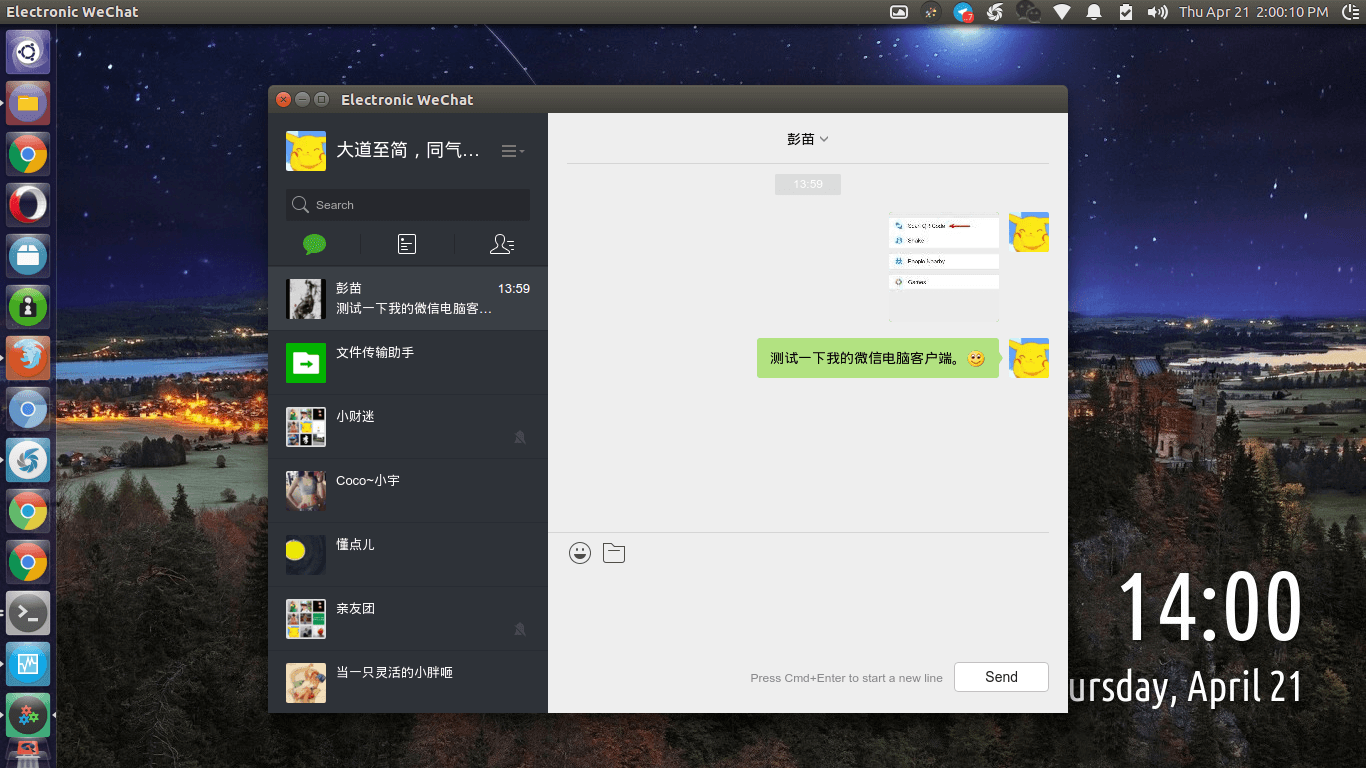
Task: Select the Coco~小宇 conversation
Action: tap(408, 491)
